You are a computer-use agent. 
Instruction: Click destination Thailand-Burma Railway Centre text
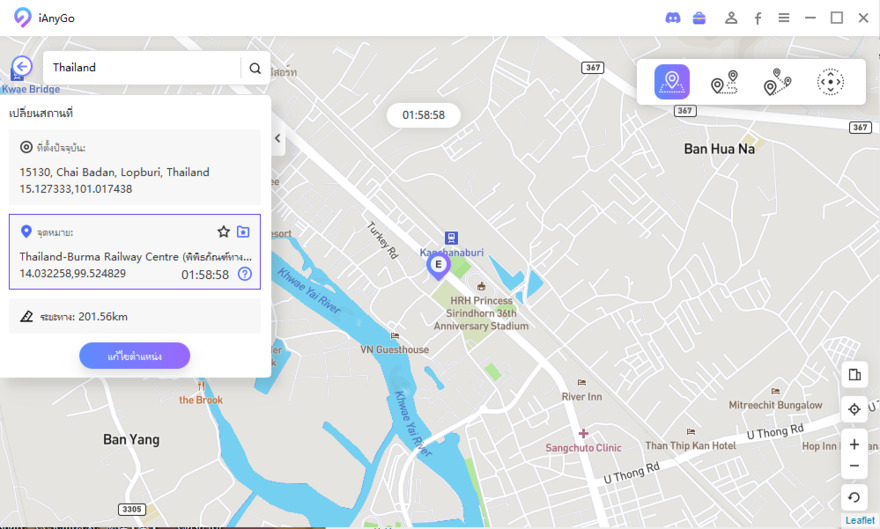[135, 257]
